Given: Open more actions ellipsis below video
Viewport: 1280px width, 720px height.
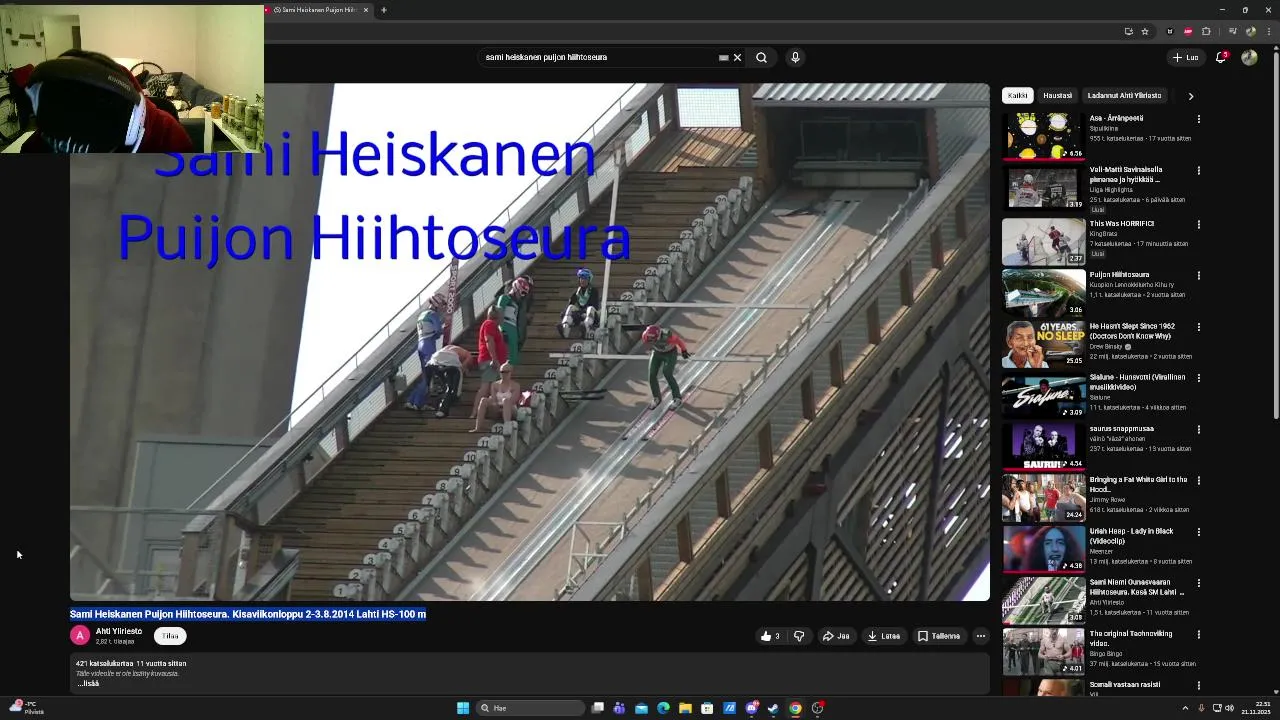Looking at the screenshot, I should pos(981,636).
